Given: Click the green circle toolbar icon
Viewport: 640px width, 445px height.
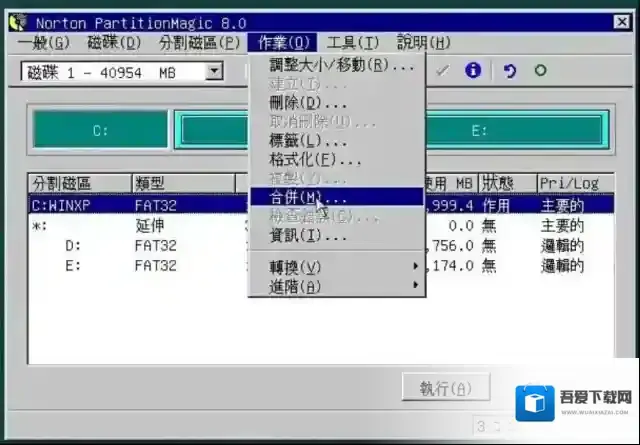Looking at the screenshot, I should pos(540,71).
